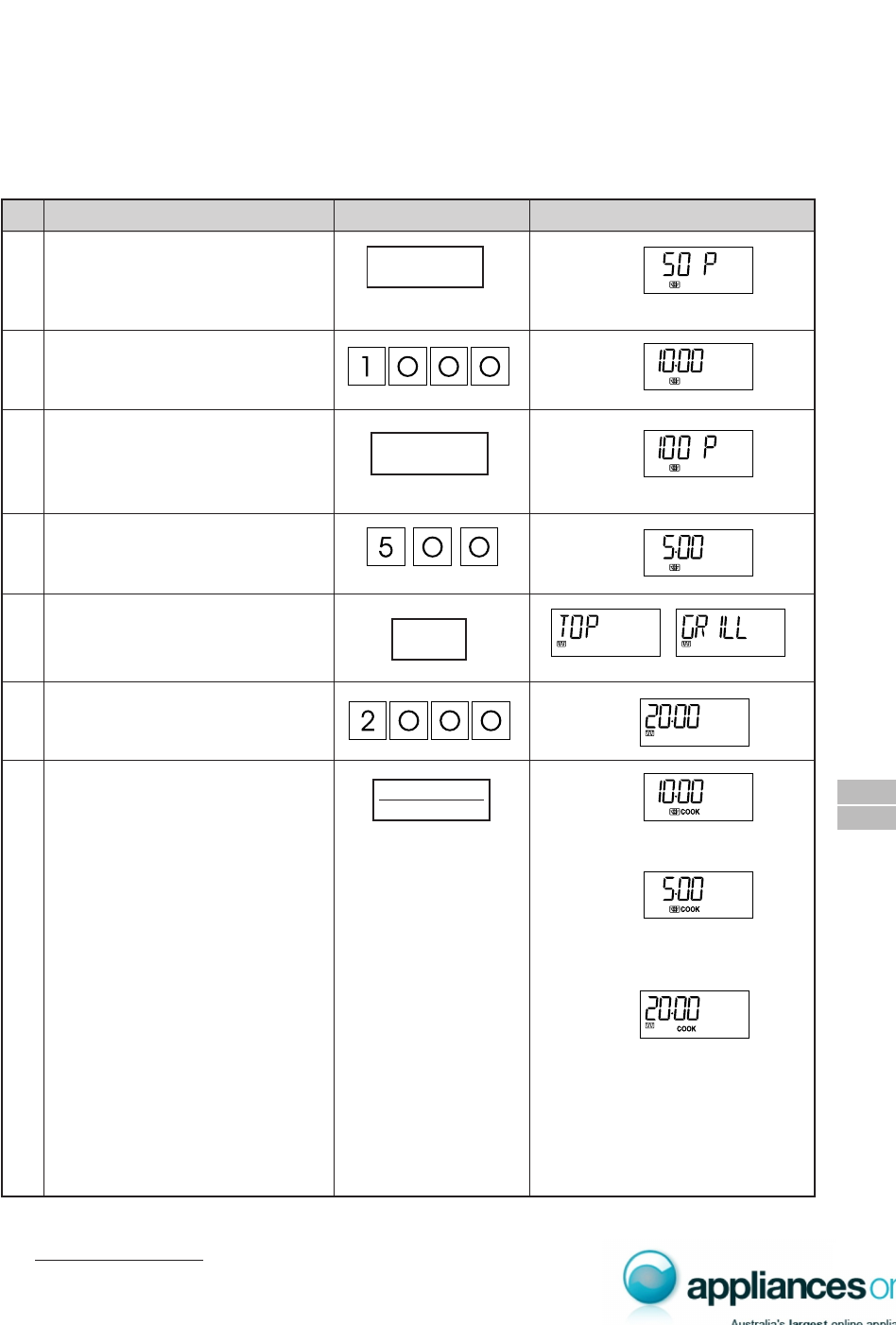The image size is (896, 1325).
Task: Click the 'TOP' display panel
Action: point(605,632)
